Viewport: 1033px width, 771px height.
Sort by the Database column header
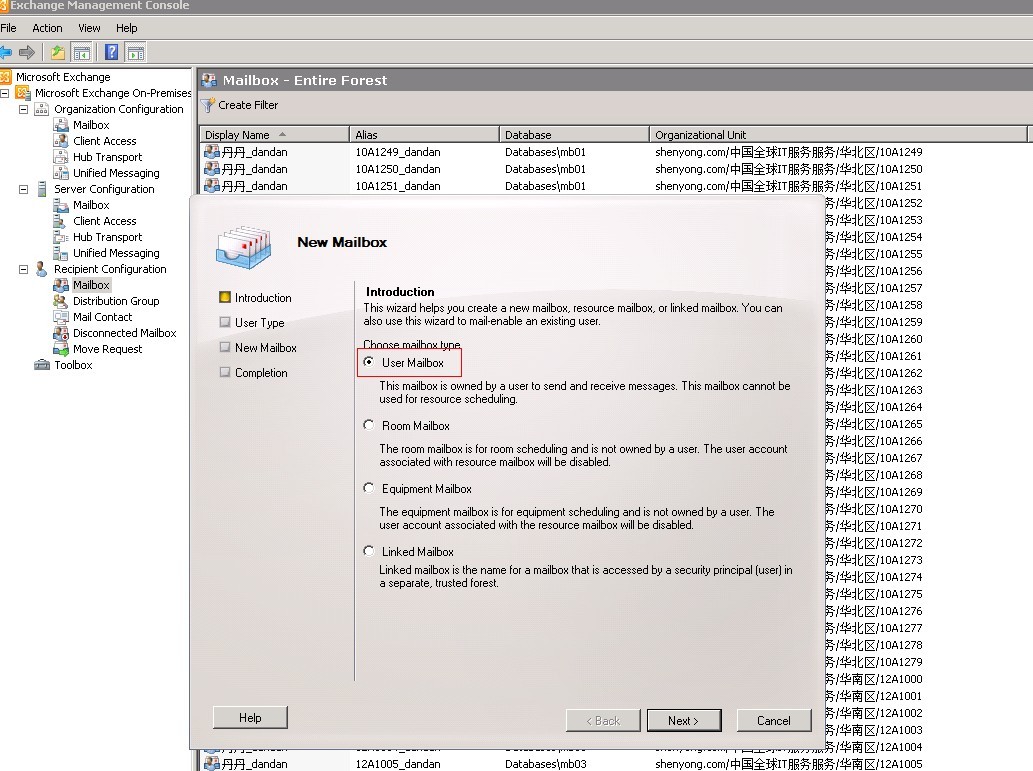tap(574, 134)
